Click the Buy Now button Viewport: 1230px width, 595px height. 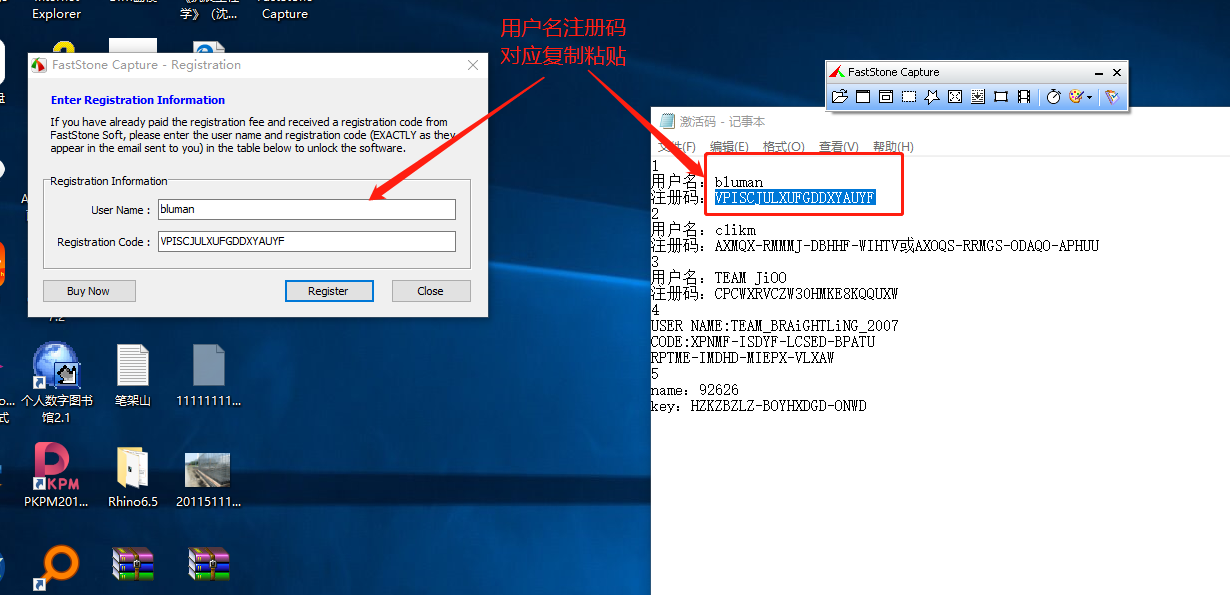pos(89,290)
